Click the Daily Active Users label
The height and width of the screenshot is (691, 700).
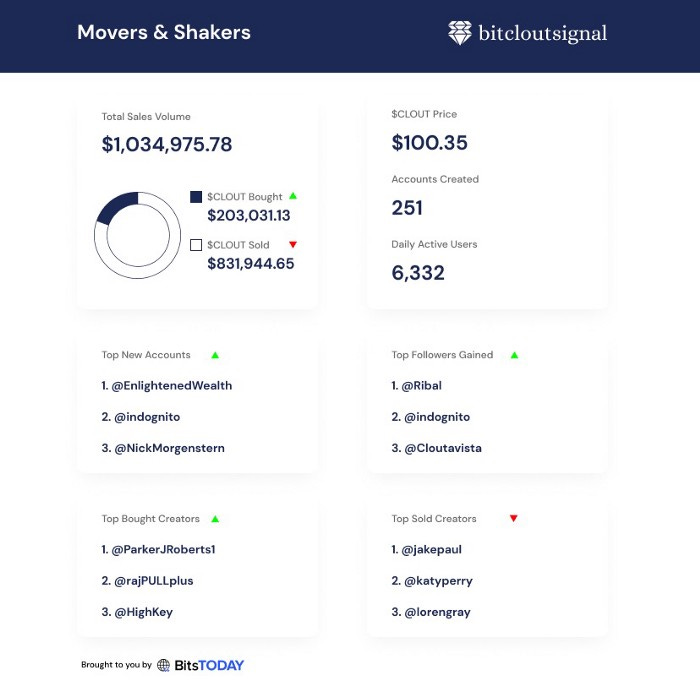[434, 244]
